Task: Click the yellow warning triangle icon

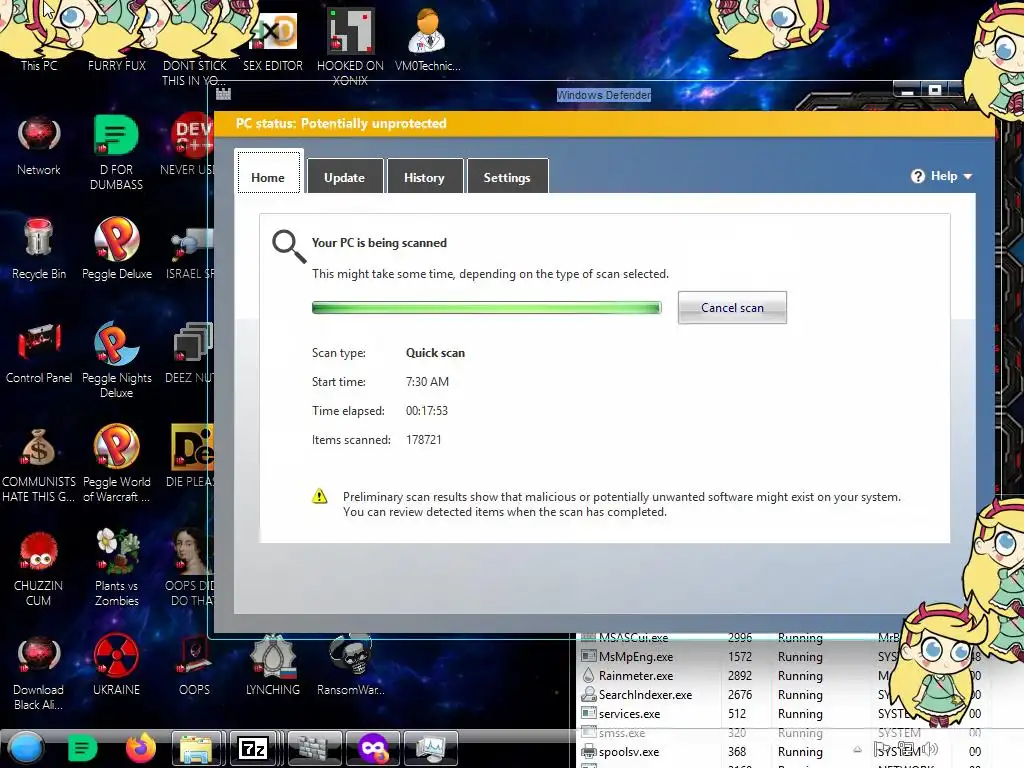Action: coord(319,496)
